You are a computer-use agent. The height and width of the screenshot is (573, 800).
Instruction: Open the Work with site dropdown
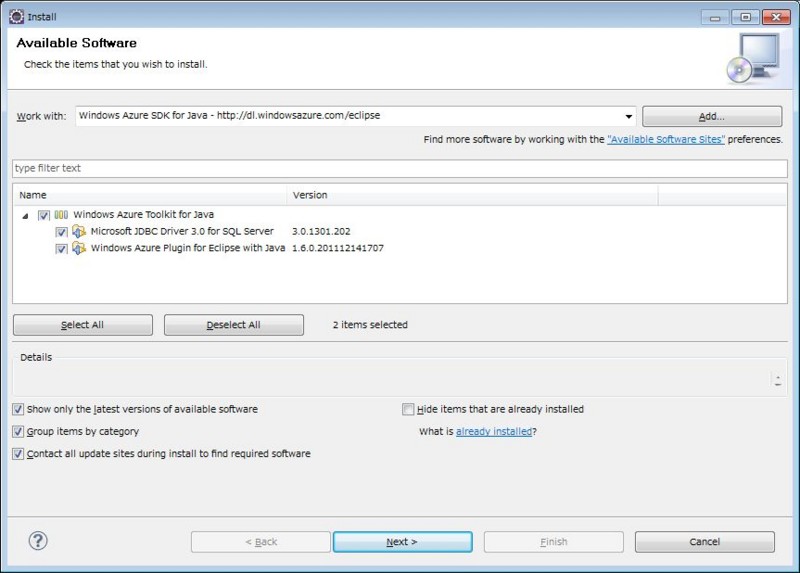click(629, 116)
